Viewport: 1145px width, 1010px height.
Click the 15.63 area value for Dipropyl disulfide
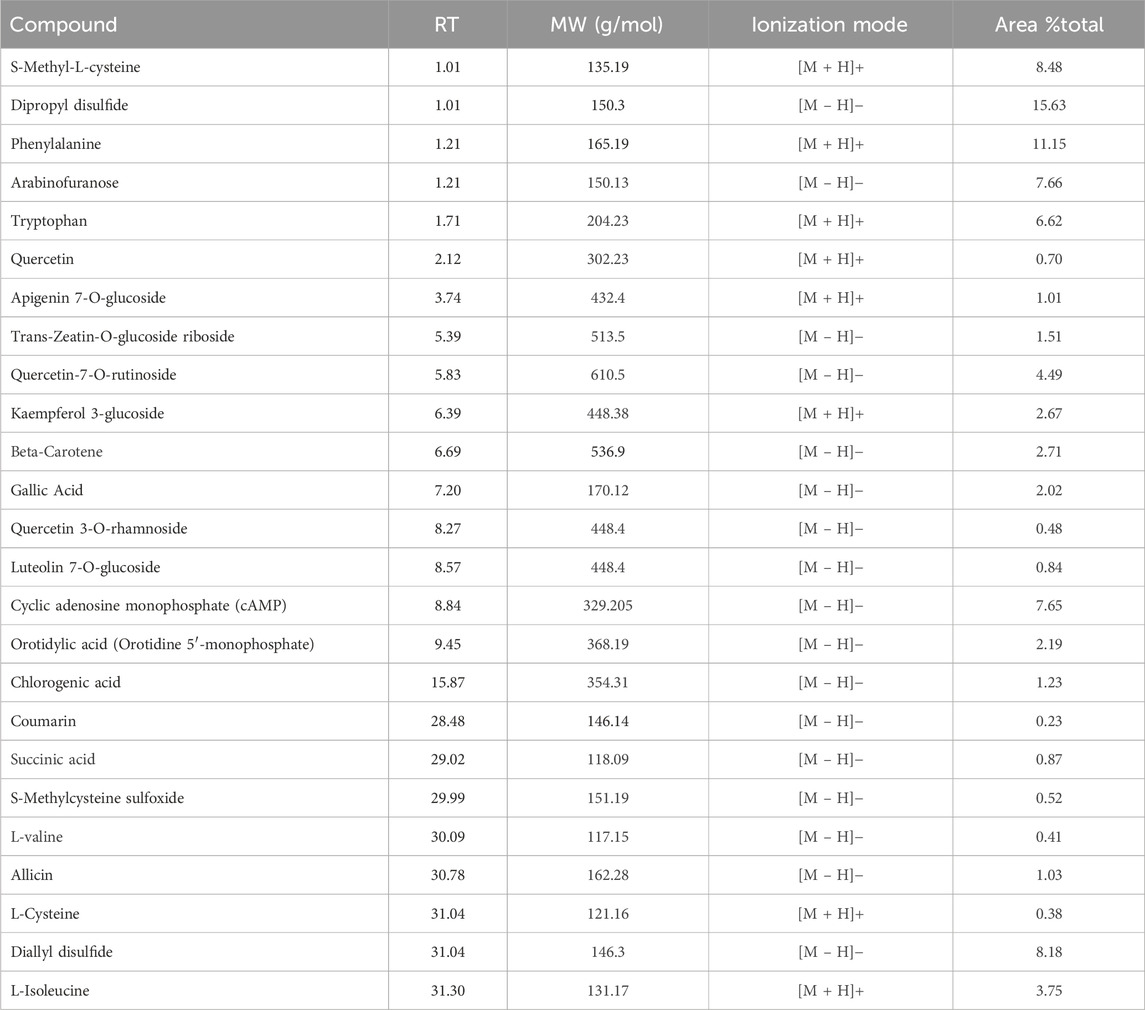tap(1048, 106)
